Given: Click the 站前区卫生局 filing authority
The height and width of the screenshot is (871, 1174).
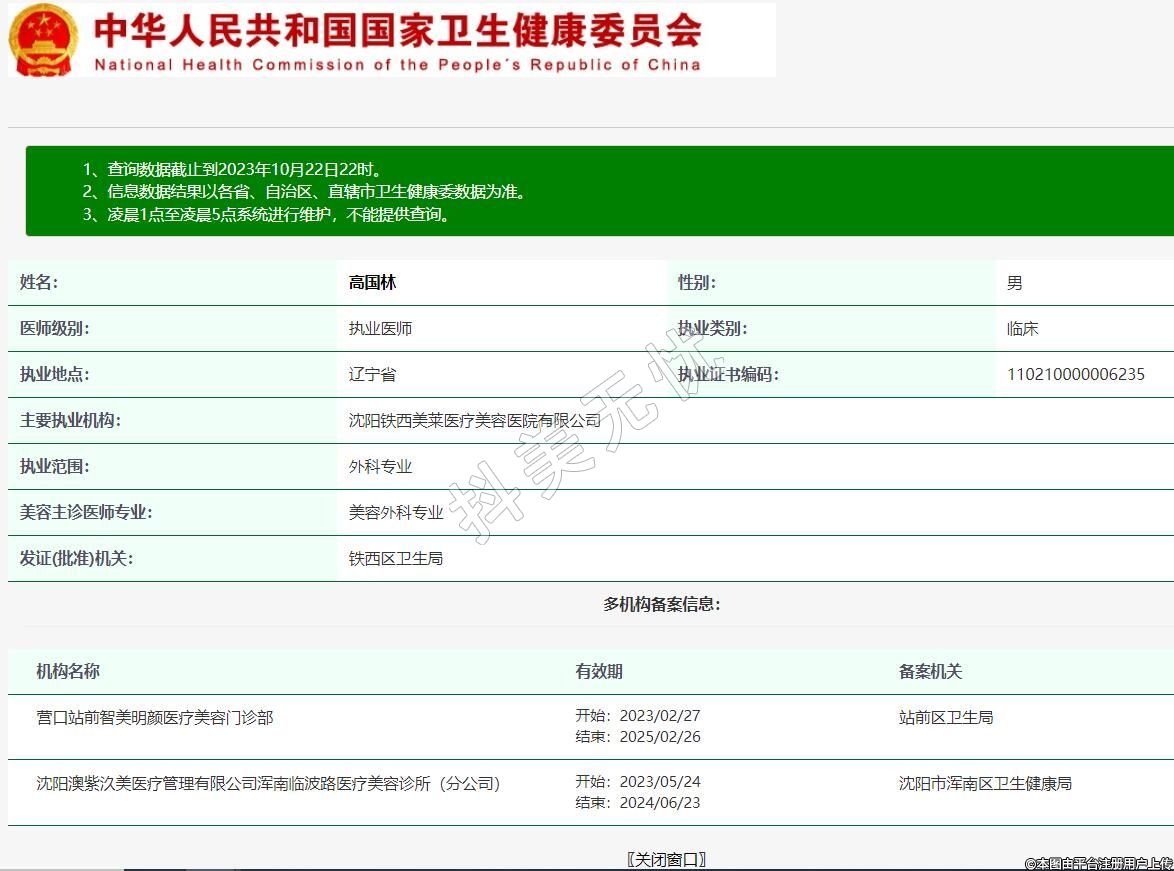Looking at the screenshot, I should pos(946,718).
